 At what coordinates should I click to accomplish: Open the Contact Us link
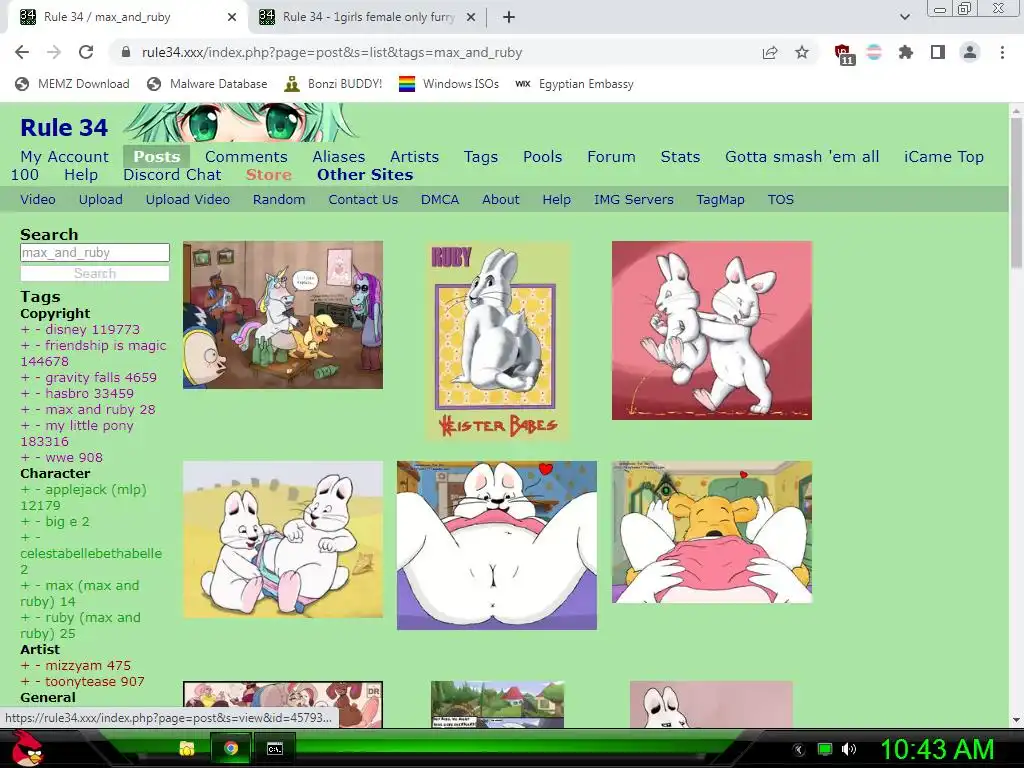coord(363,200)
